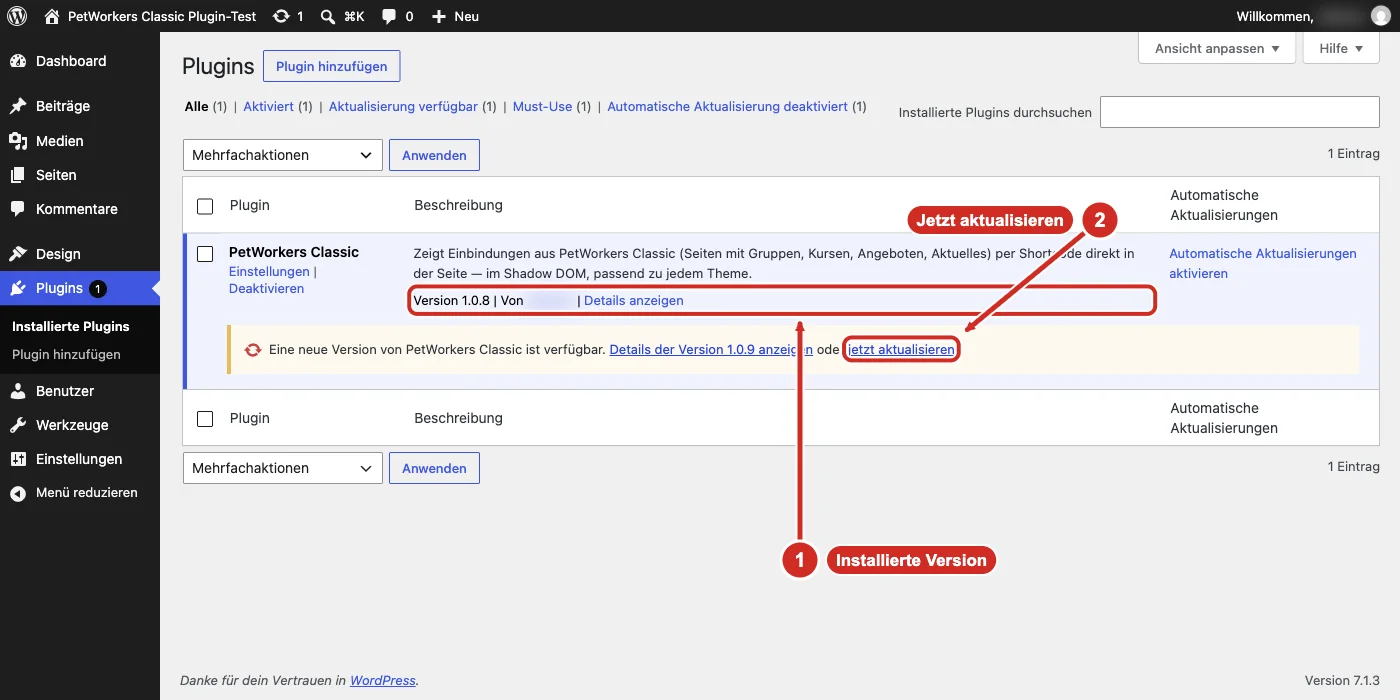The width and height of the screenshot is (1400, 700).
Task: Filter plugins by Aktiviert
Action: pyautogui.click(x=268, y=106)
